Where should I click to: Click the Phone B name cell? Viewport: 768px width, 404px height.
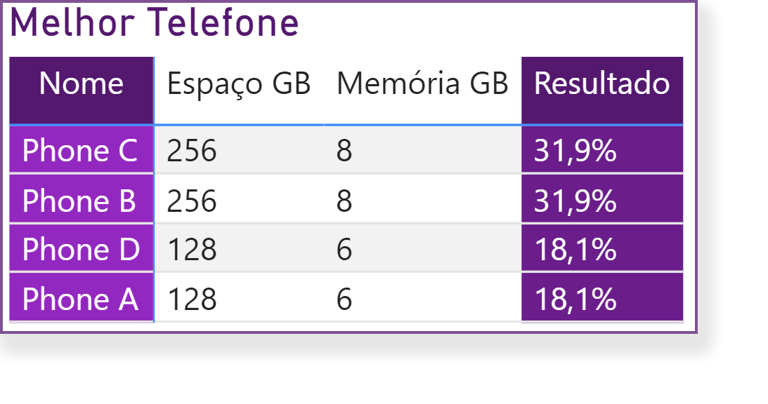(x=79, y=200)
